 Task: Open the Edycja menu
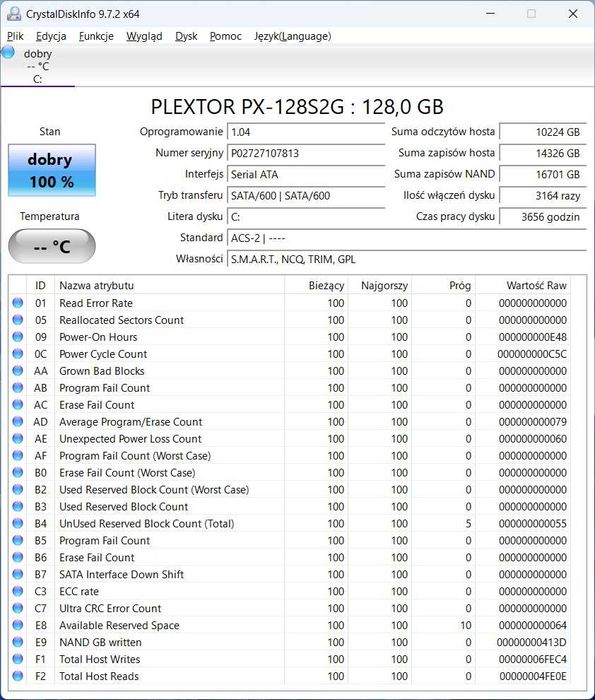(51, 36)
